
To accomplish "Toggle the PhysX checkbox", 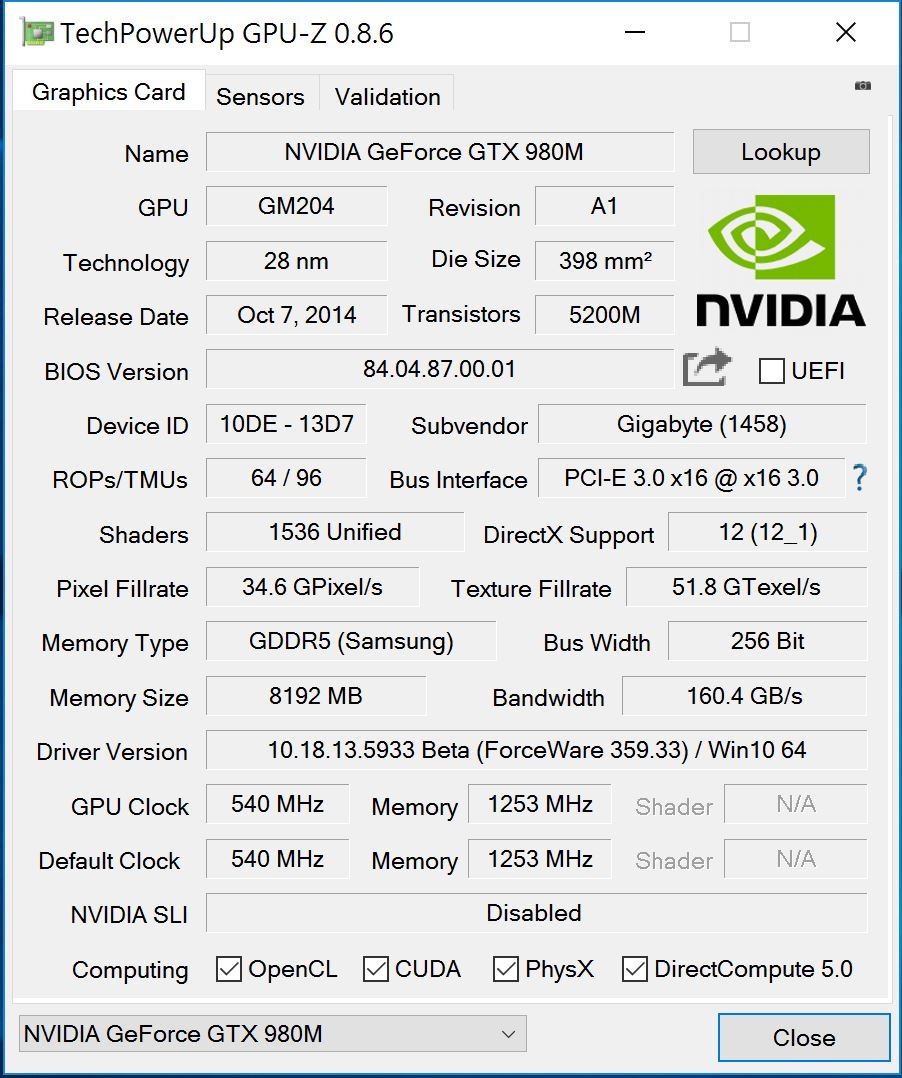I will tap(506, 969).
